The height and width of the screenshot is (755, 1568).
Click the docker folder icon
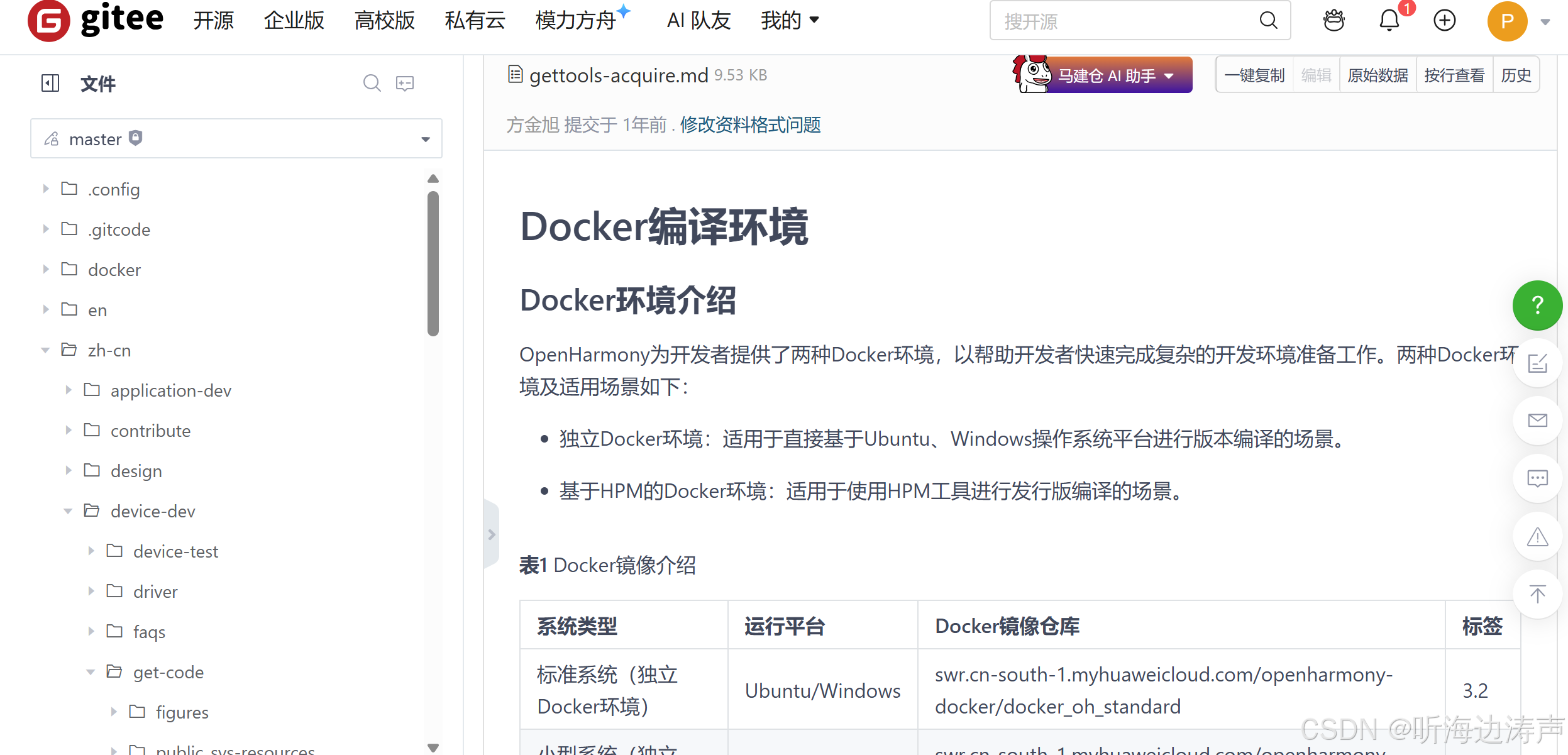click(x=69, y=269)
